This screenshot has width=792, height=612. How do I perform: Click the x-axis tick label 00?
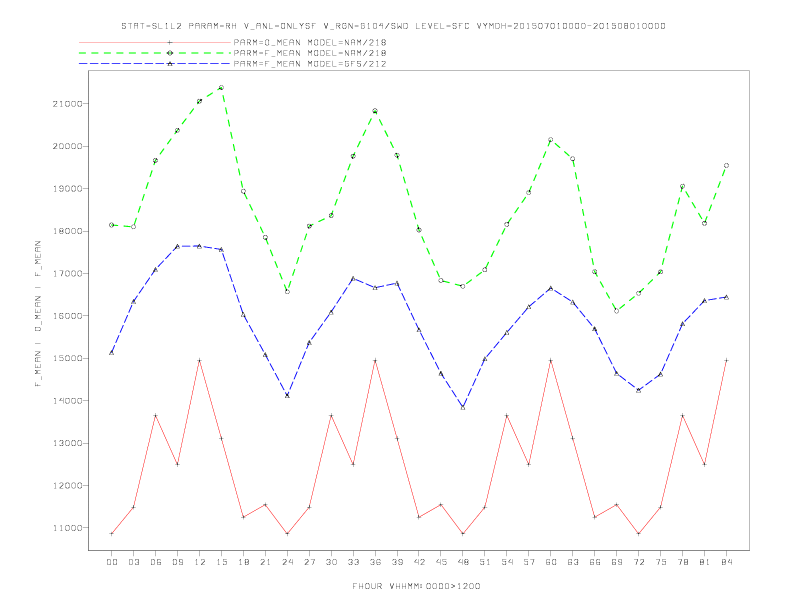tap(112, 562)
